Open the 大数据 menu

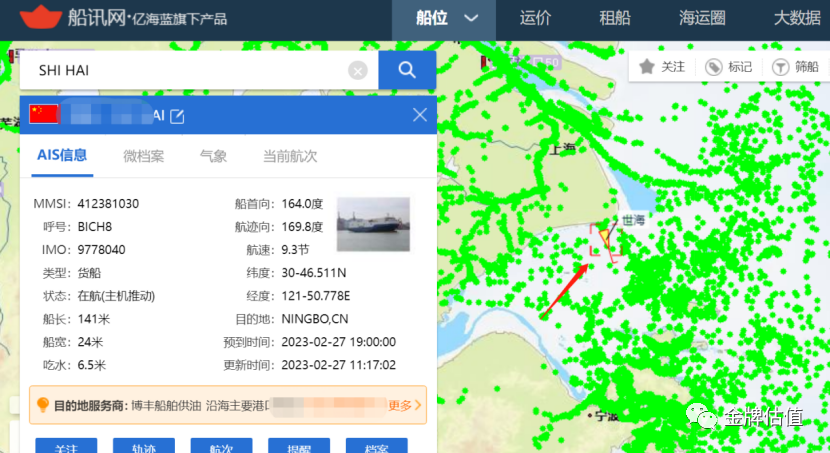(797, 18)
